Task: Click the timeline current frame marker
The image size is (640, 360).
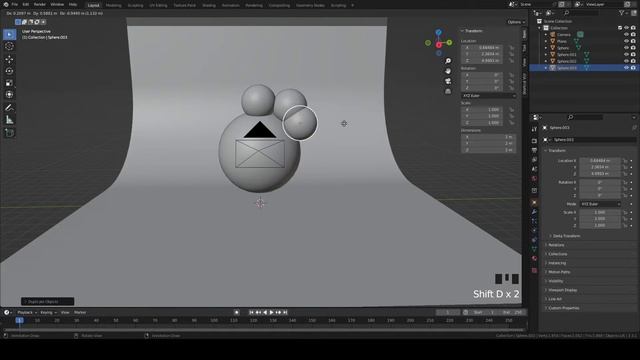Action: (19, 320)
